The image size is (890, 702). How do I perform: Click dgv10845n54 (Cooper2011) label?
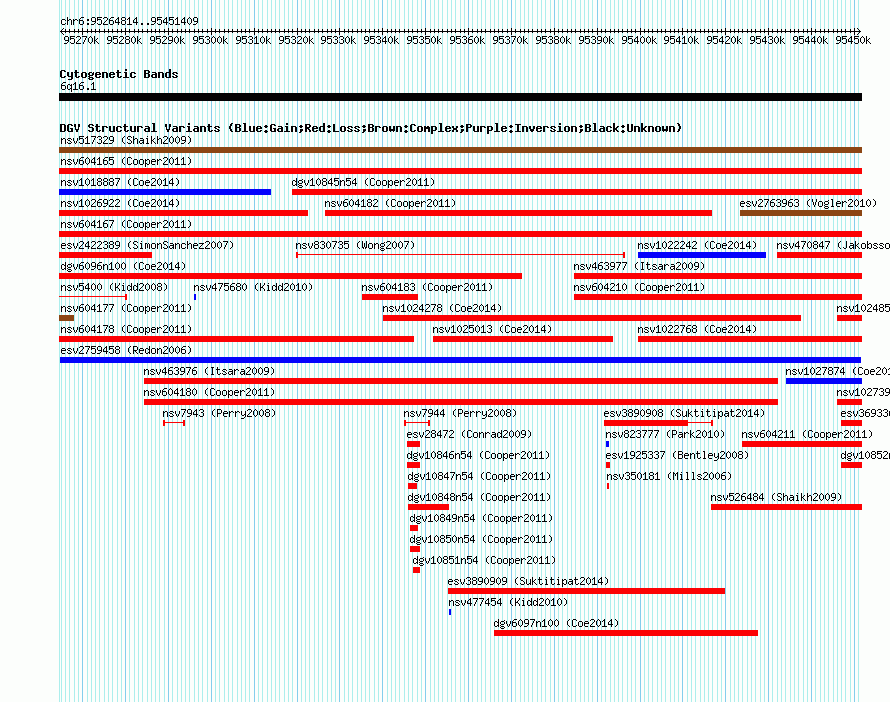point(363,182)
